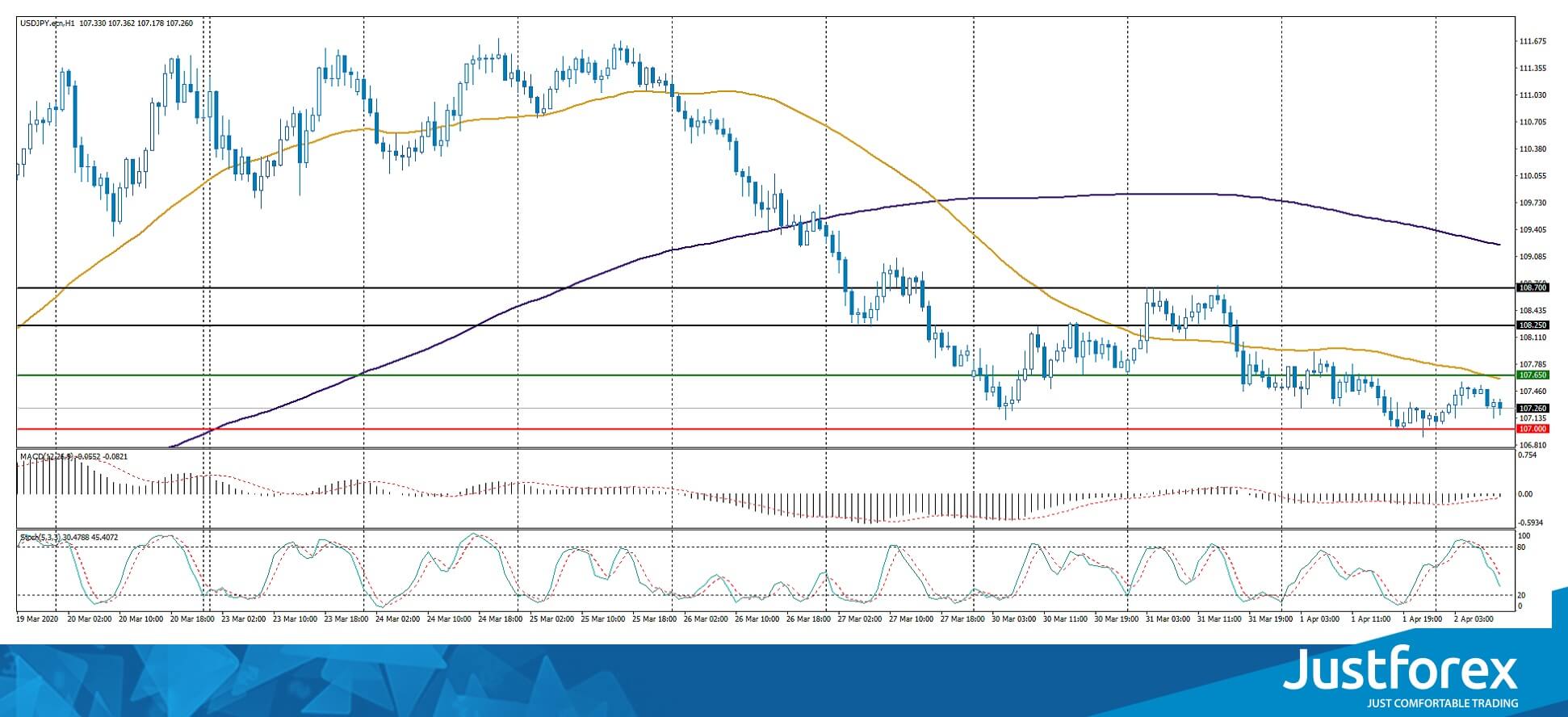1568x717 pixels.
Task: Click the MACD scale value -0.5934
Action: tap(1531, 522)
